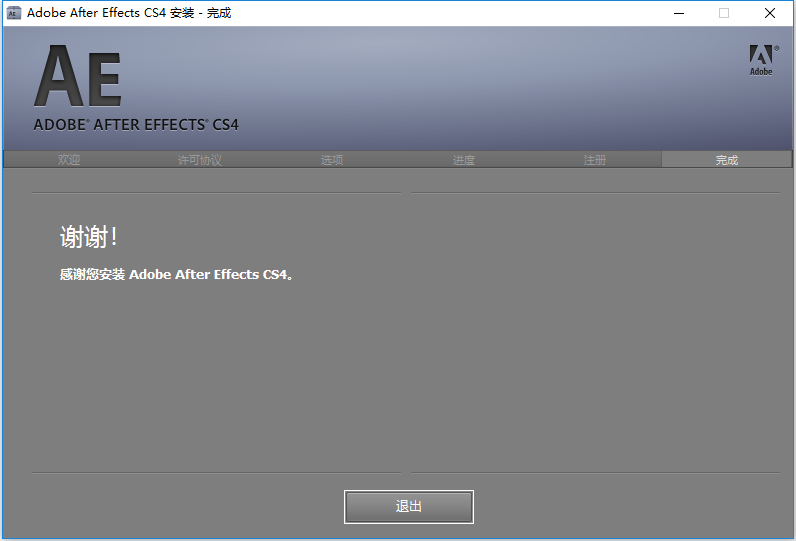Minimize the After Effects installer window

click(679, 13)
